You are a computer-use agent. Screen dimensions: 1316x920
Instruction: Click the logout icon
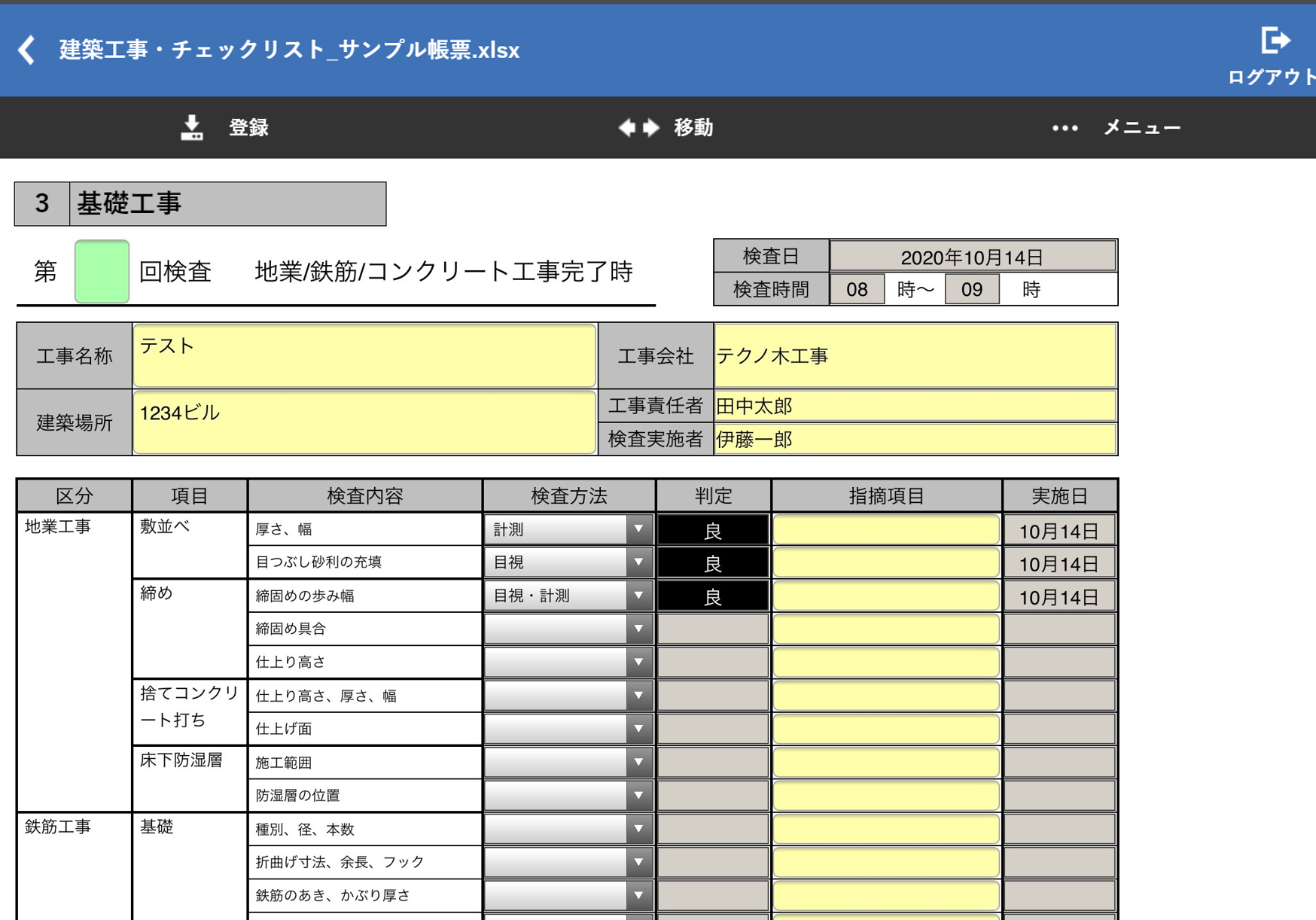tap(1275, 40)
